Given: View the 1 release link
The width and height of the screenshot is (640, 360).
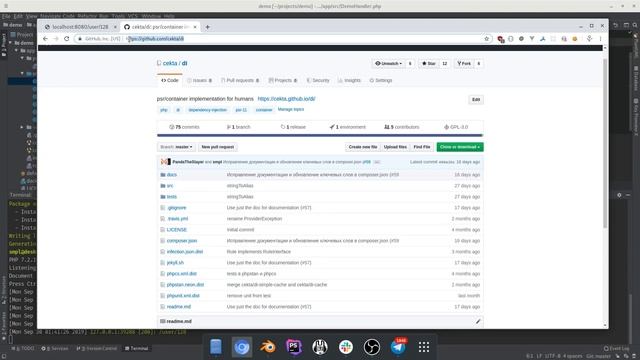Looking at the screenshot, I should pos(293,127).
